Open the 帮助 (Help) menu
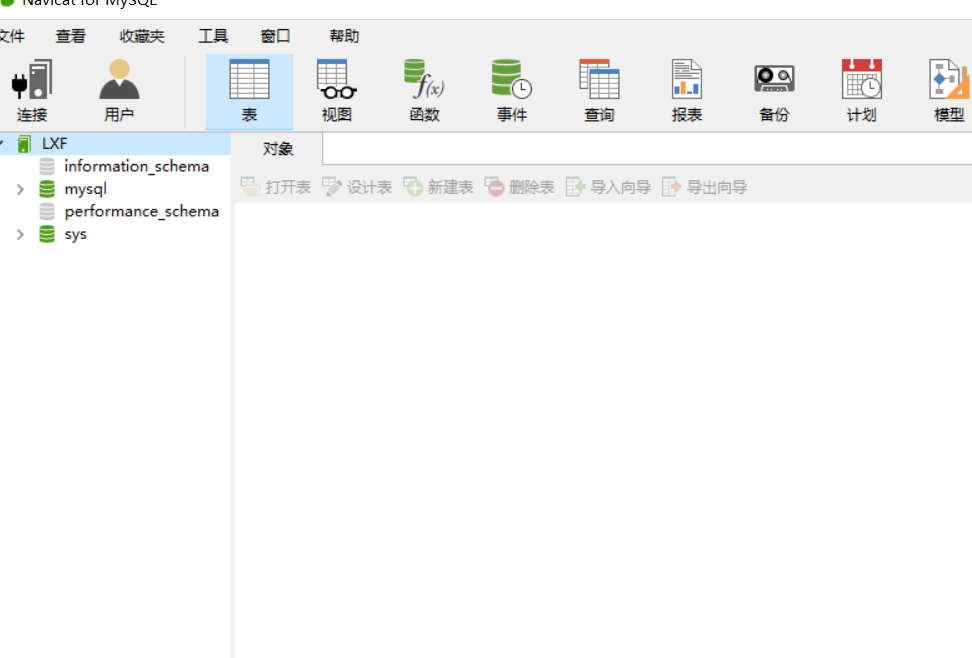This screenshot has width=972, height=658. click(344, 36)
